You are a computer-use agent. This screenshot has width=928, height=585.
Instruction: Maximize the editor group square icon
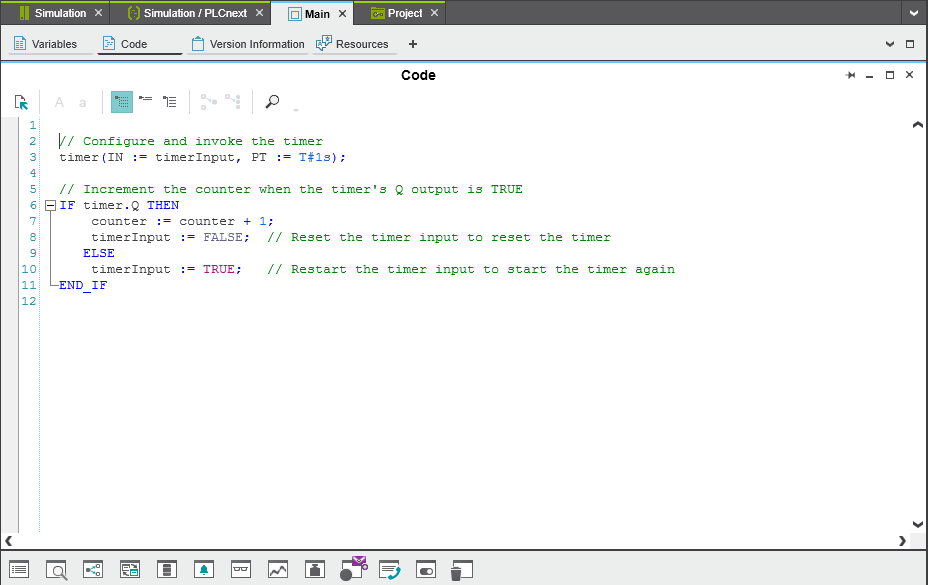910,44
